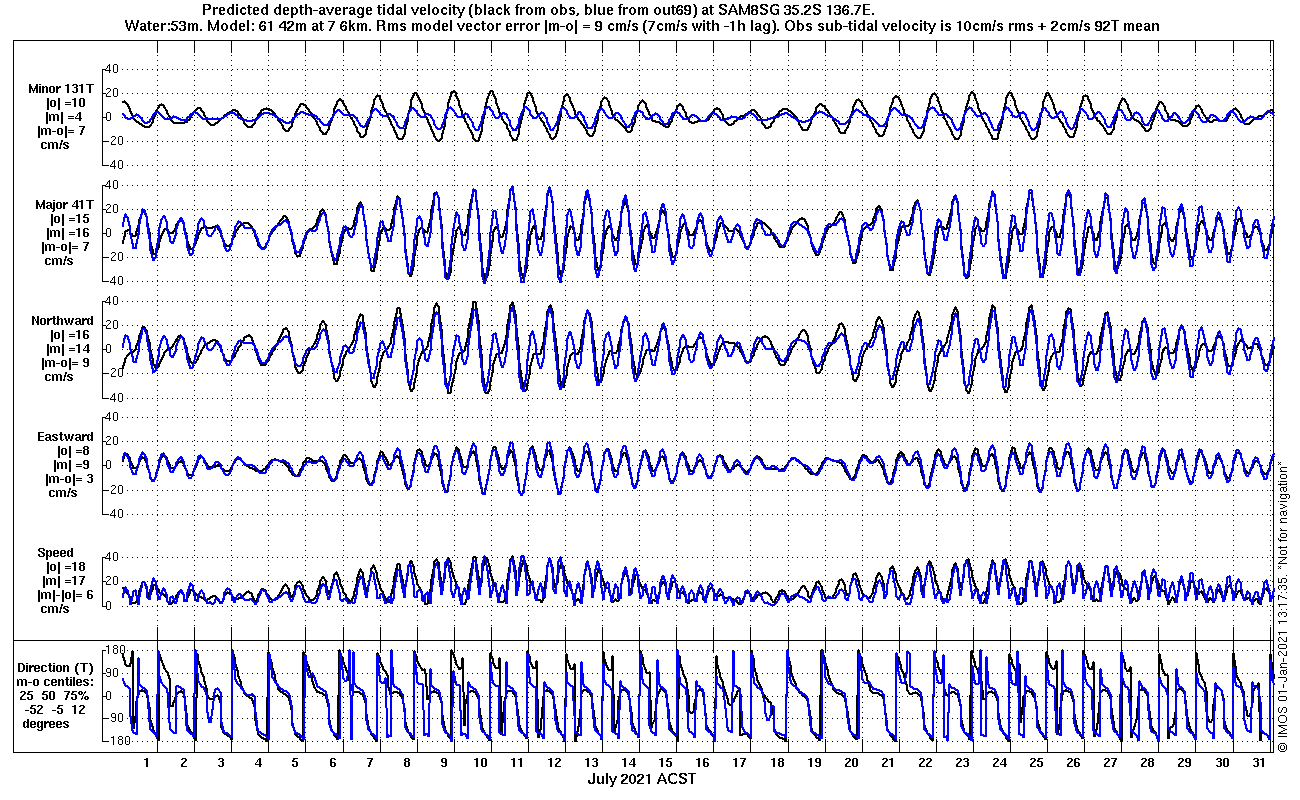Click the '|m-o|= 3' value in Eastward panel
The width and height of the screenshot is (1300, 800).
click(x=69, y=479)
